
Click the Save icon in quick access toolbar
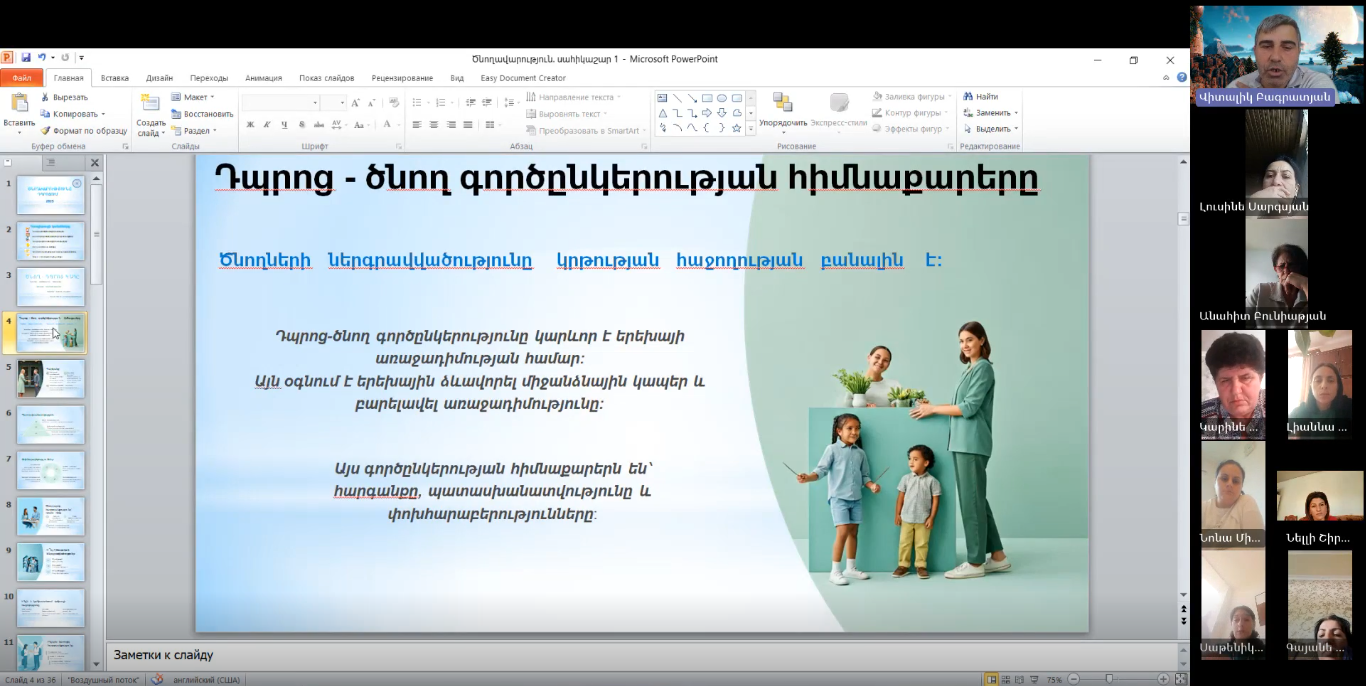(26, 58)
